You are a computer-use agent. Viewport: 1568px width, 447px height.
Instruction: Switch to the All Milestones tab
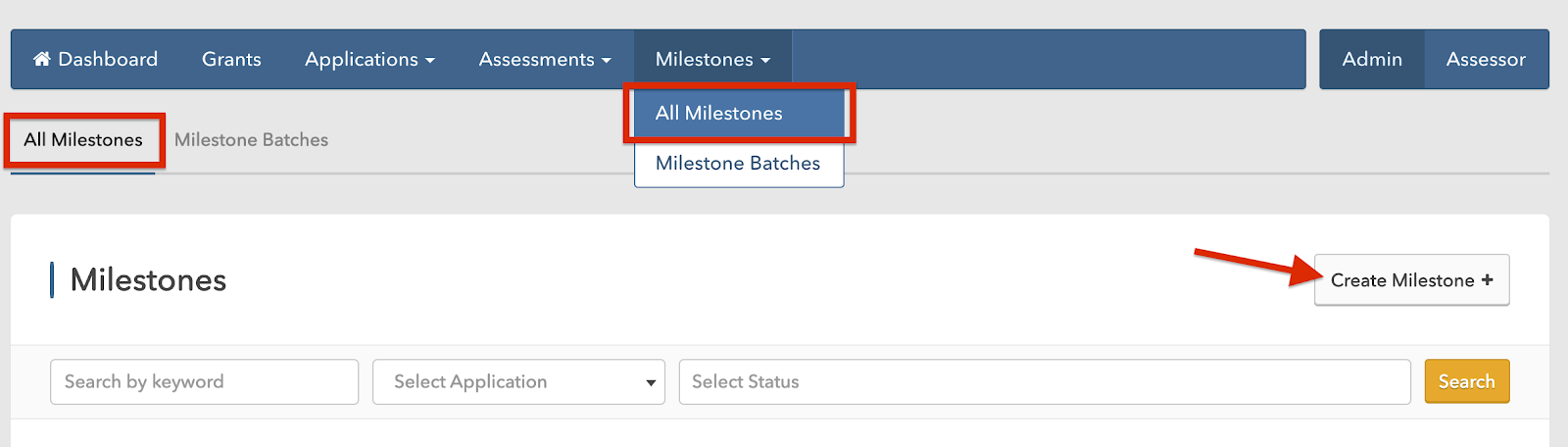(x=83, y=140)
